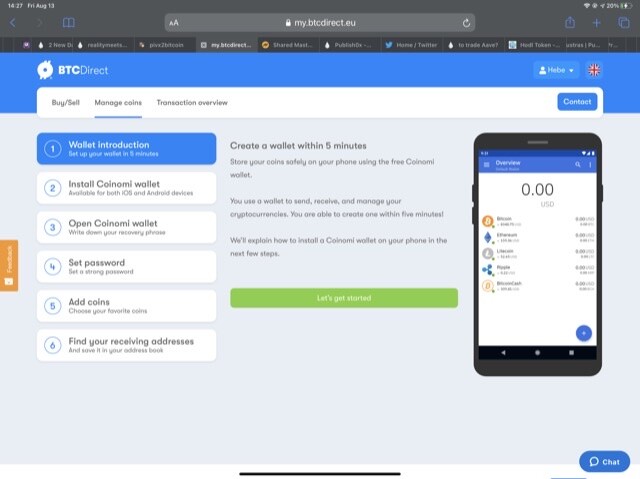Click the Wi-Fi status icon
The height and width of the screenshot is (479, 640).
[587, 6]
